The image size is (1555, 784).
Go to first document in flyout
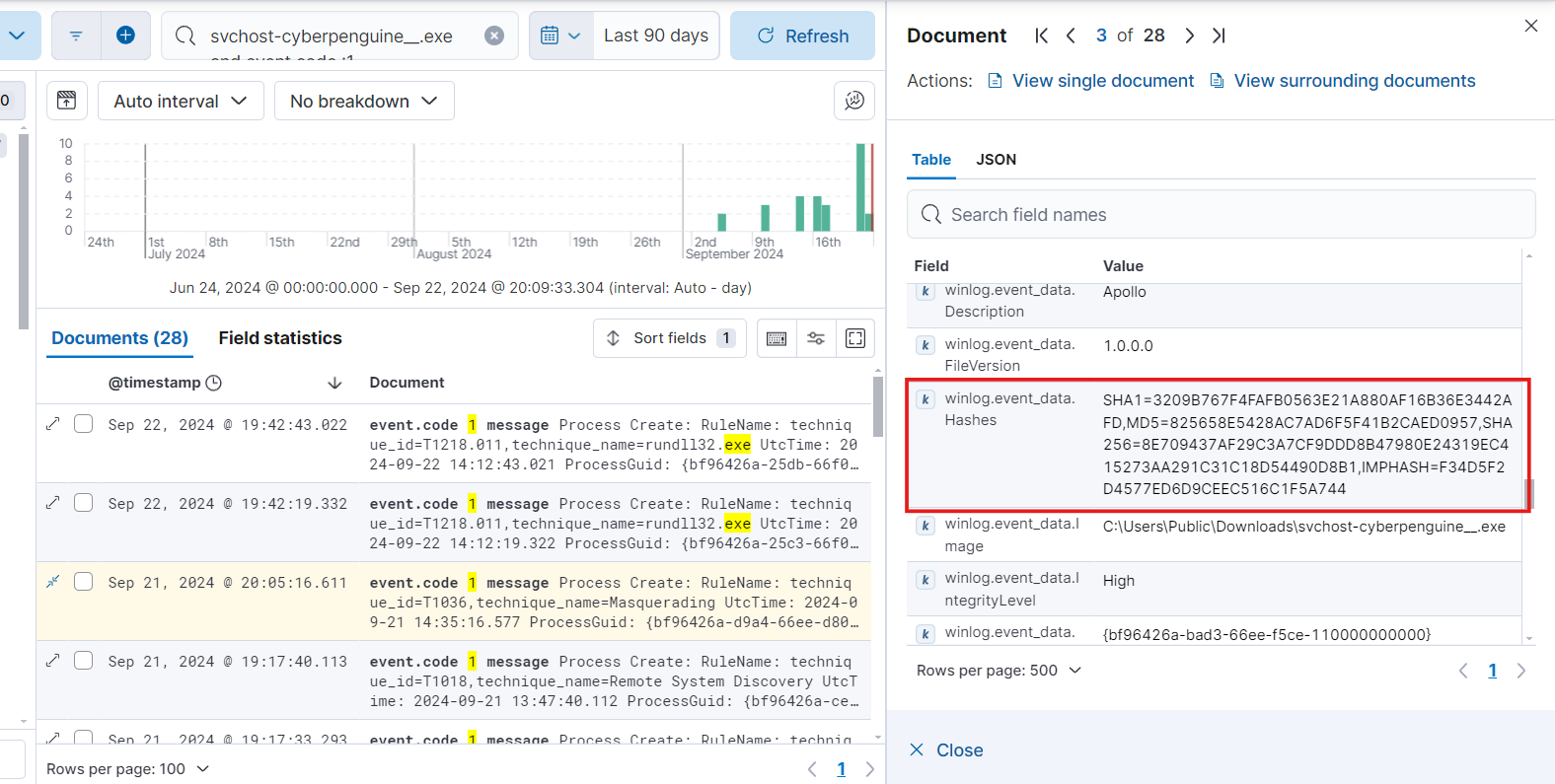click(x=1041, y=36)
